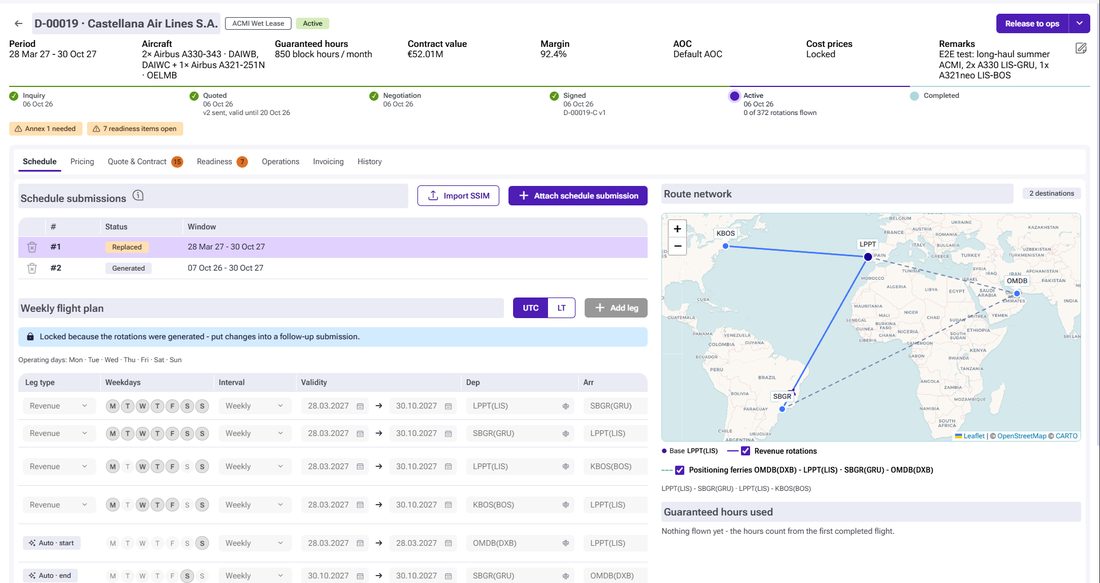The image size is (1100, 583).
Task: Switch to the Pricing tab
Action: 82,161
